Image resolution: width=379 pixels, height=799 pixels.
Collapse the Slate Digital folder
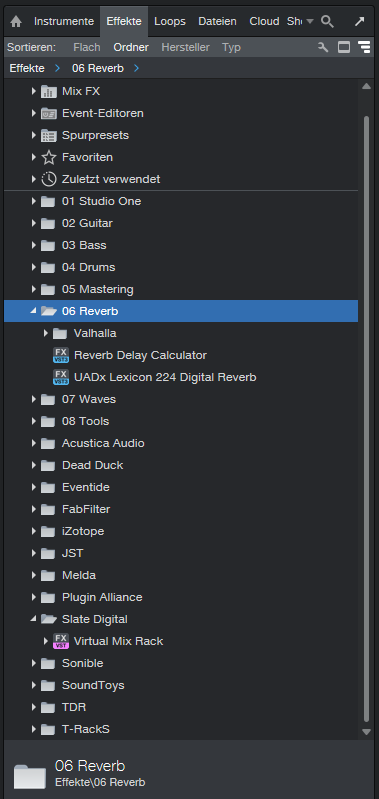pos(34,619)
